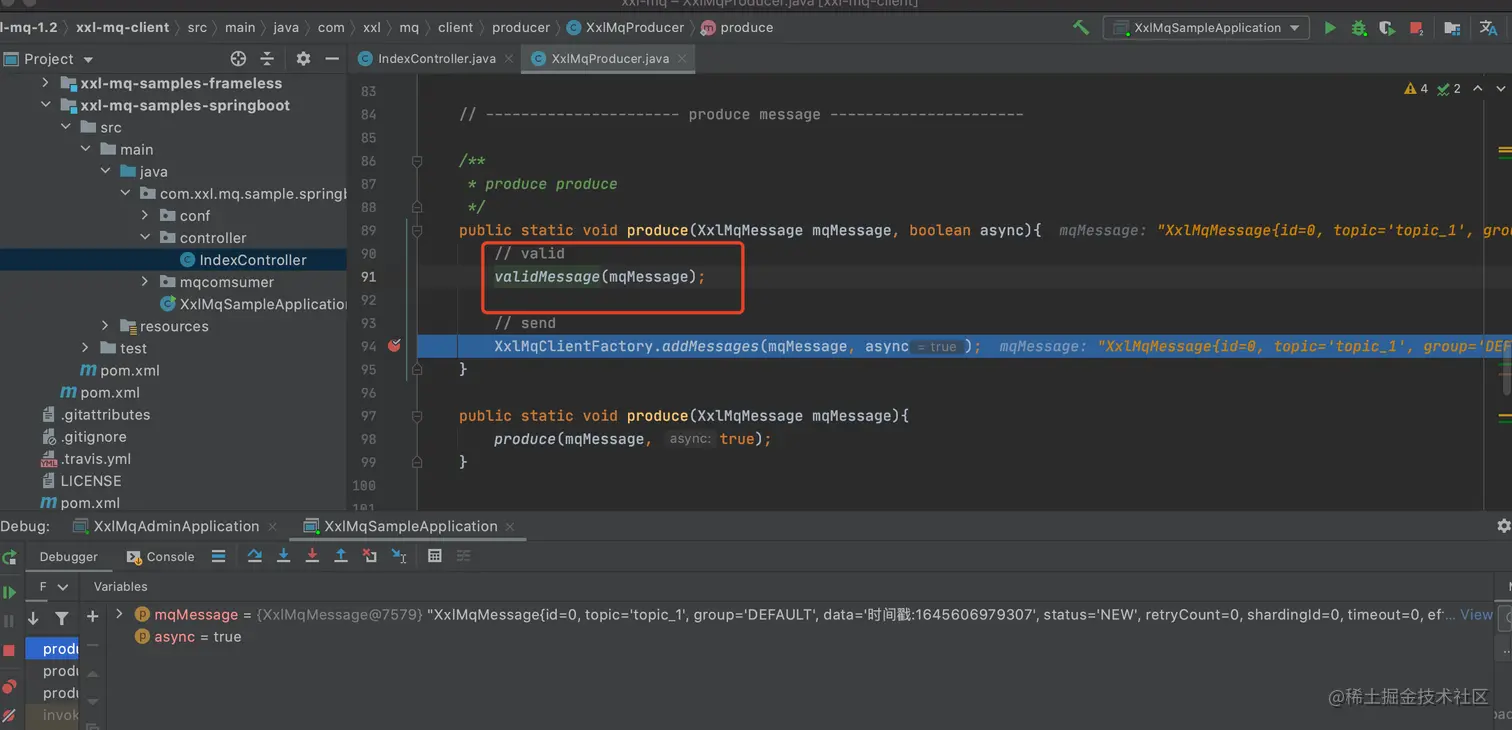Viewport: 1512px width, 730px height.
Task: Go to previous highlighted error arrow
Action: coord(1479,89)
